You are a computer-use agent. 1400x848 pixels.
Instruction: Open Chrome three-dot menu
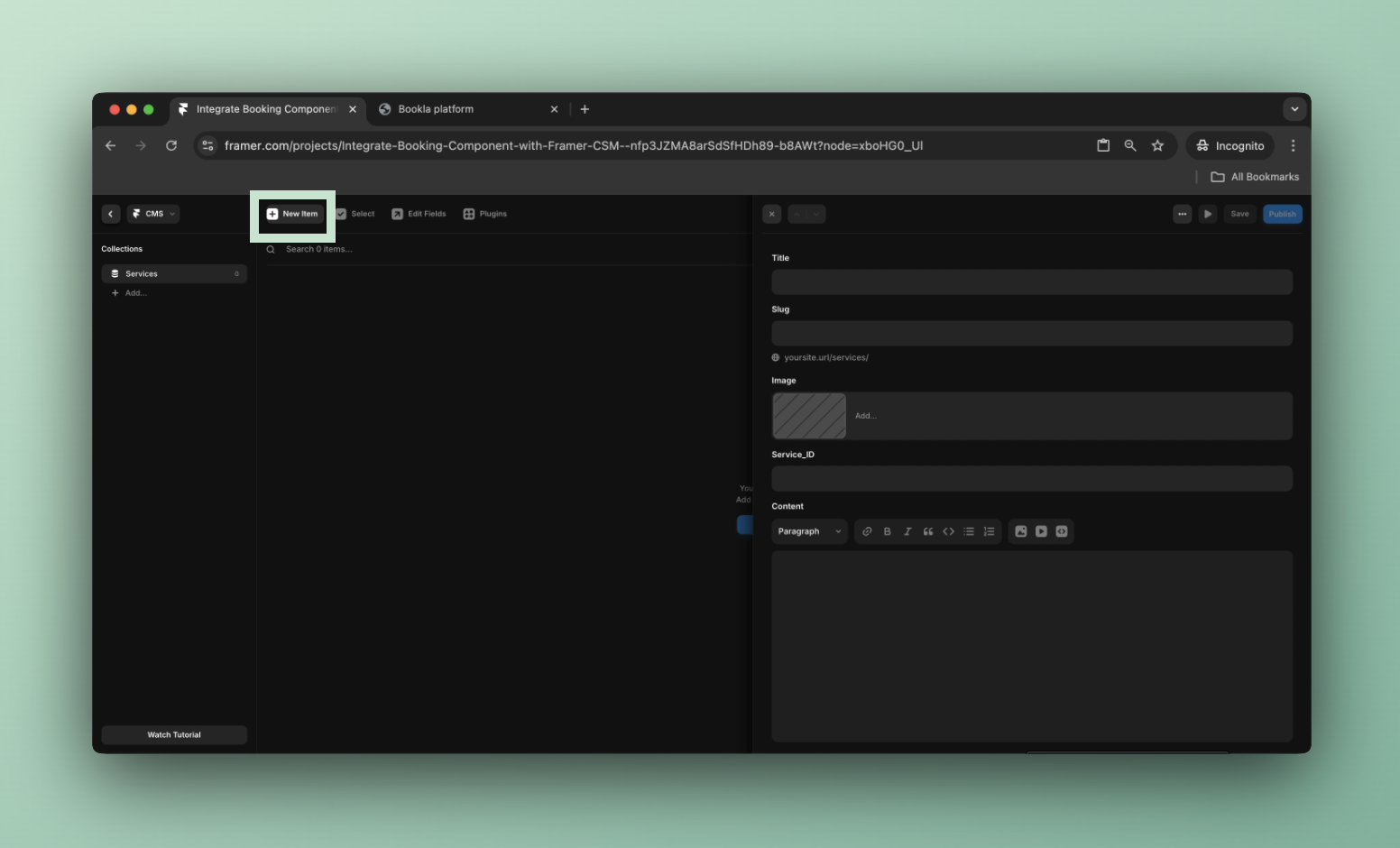[x=1294, y=145]
